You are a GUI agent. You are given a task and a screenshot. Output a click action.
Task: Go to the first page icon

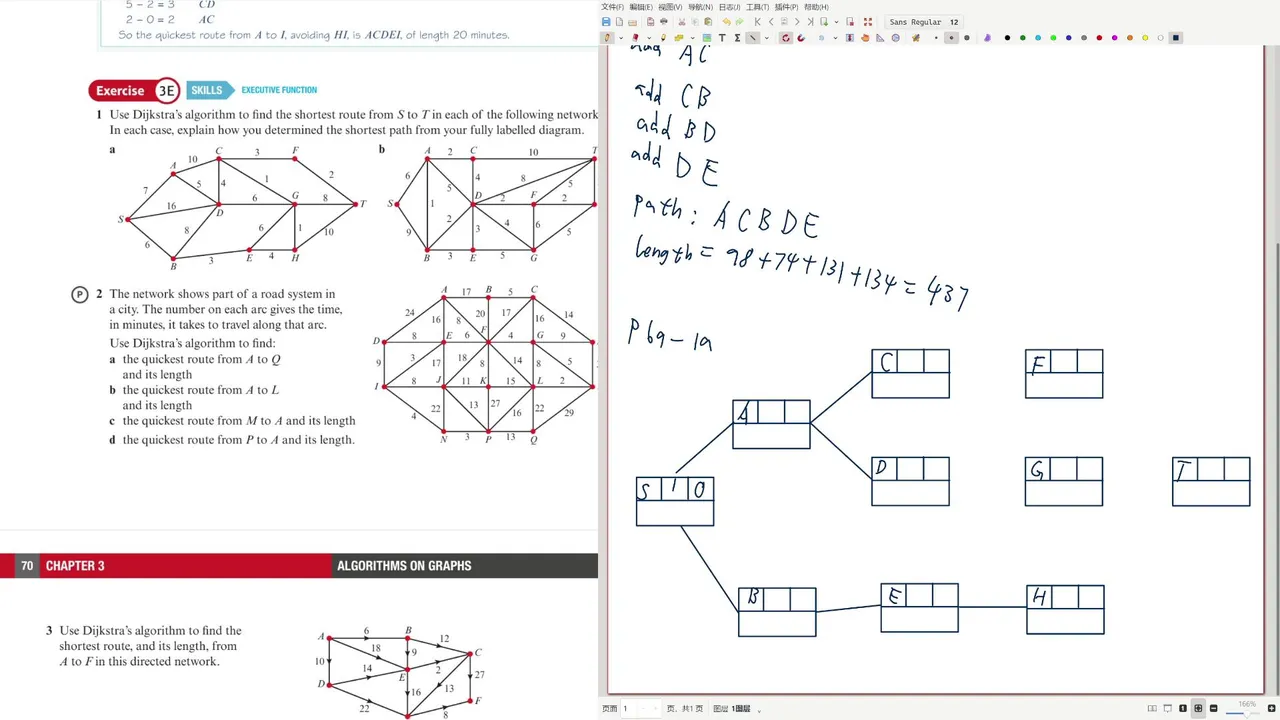click(x=757, y=22)
